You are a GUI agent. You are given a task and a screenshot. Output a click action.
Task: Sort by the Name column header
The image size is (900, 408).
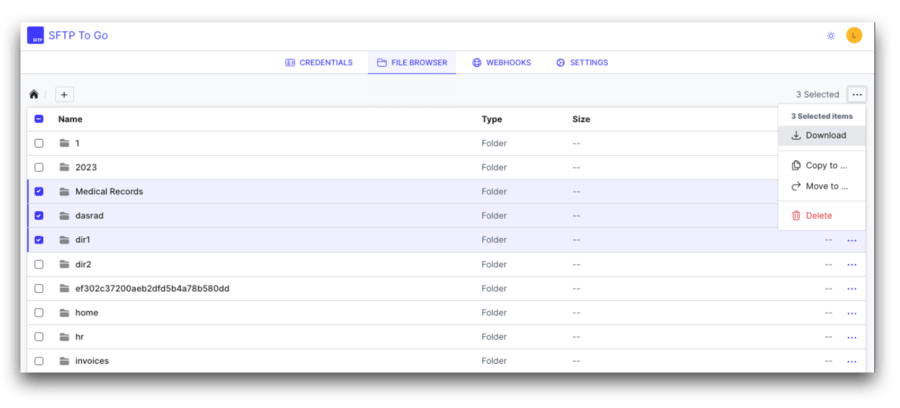pyautogui.click(x=70, y=119)
